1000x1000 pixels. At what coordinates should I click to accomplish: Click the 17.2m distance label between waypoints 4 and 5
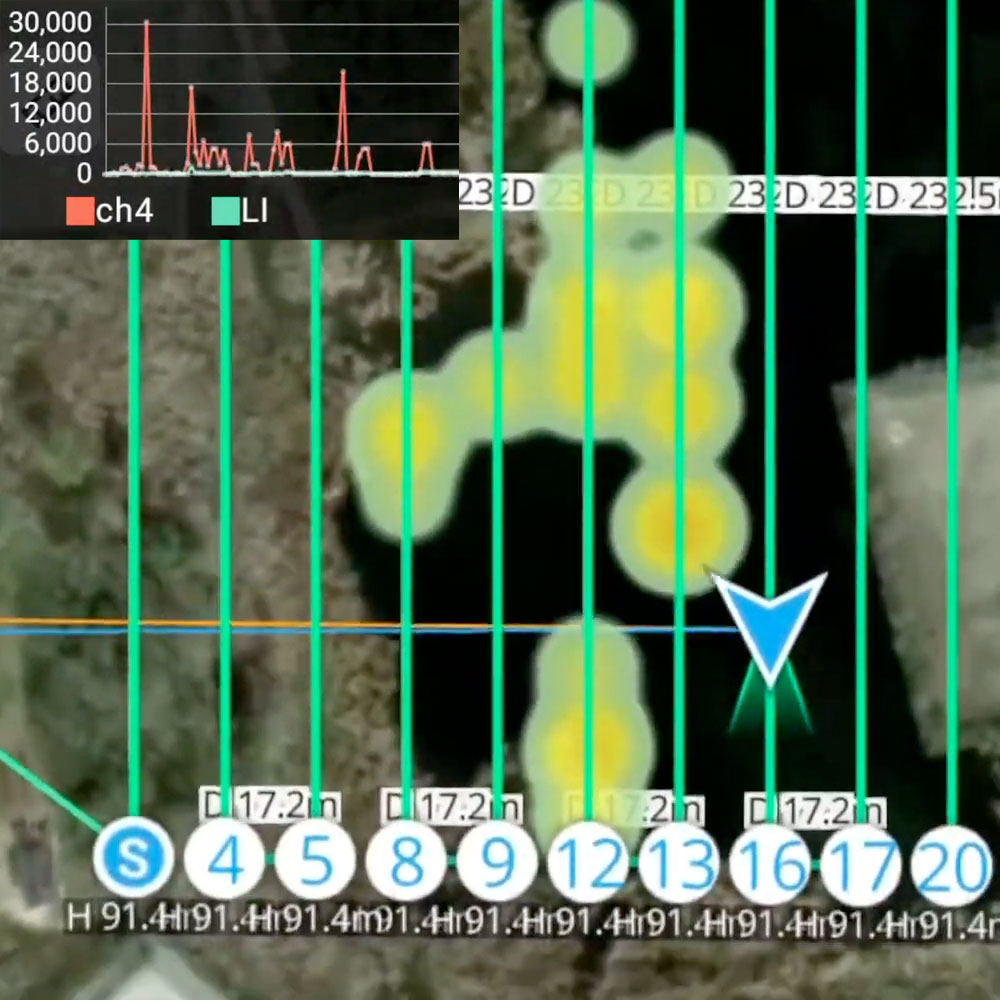[x=270, y=803]
